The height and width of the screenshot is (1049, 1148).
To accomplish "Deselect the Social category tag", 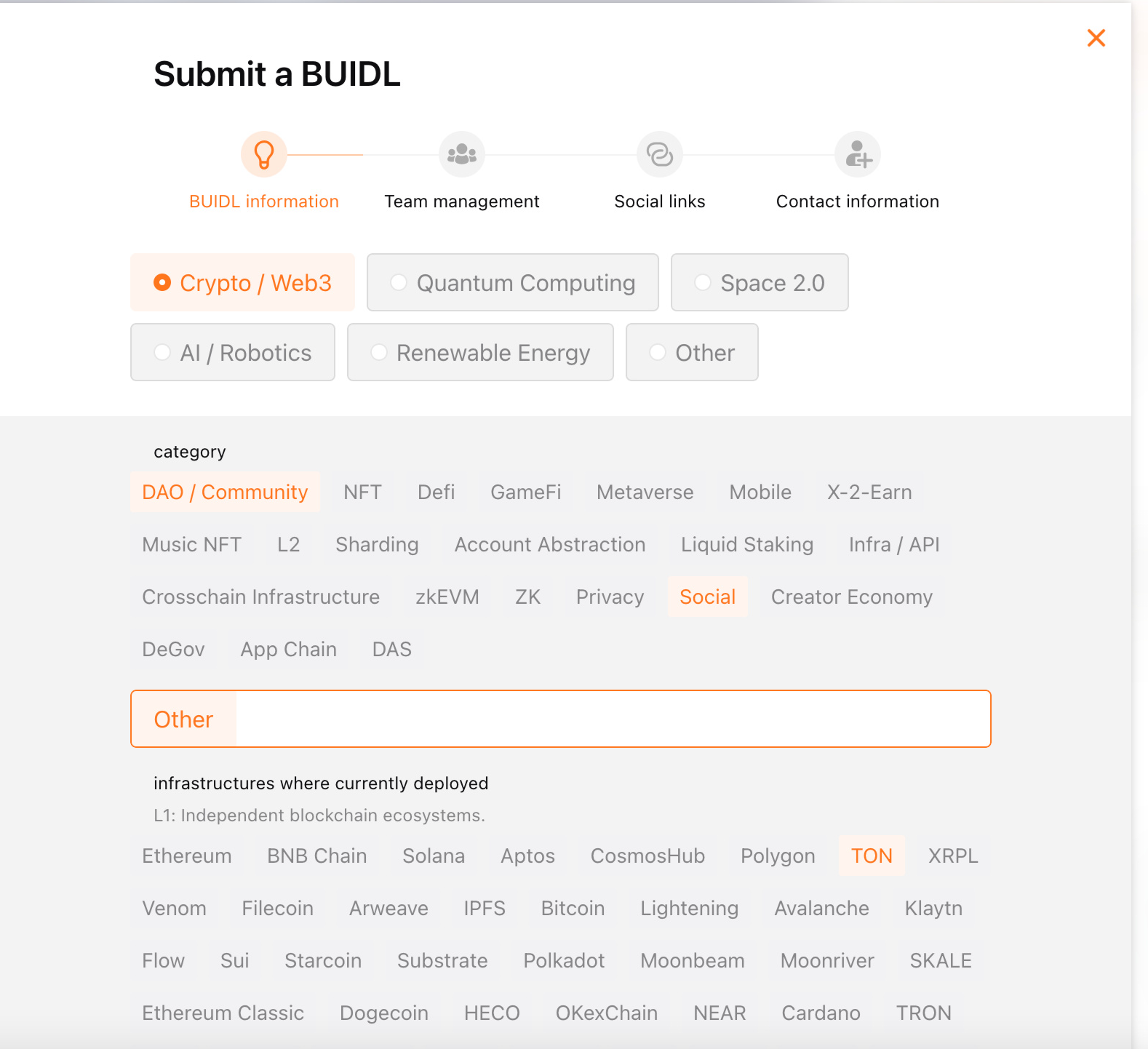I will [708, 597].
